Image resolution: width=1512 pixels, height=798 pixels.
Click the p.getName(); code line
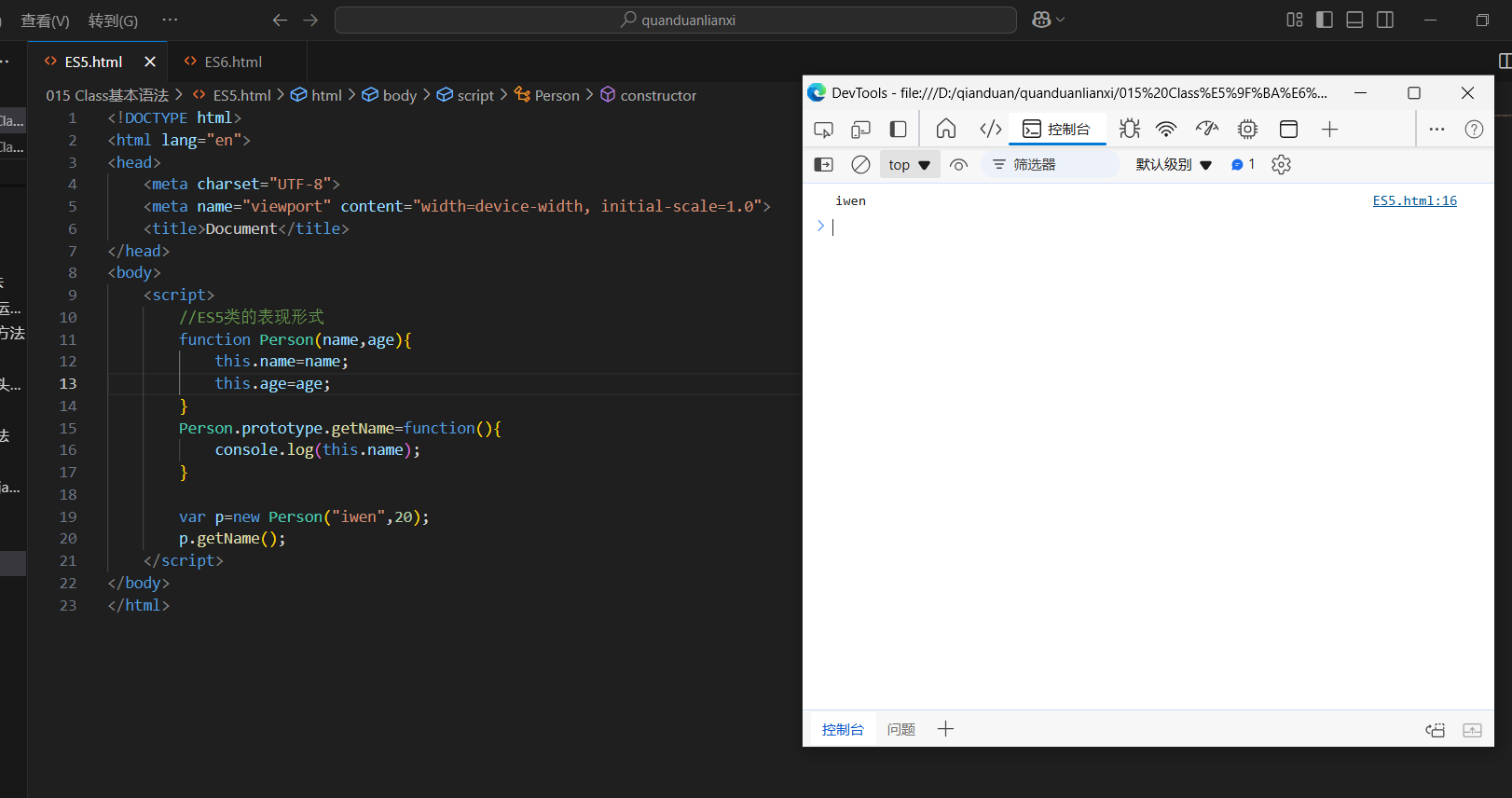232,538
